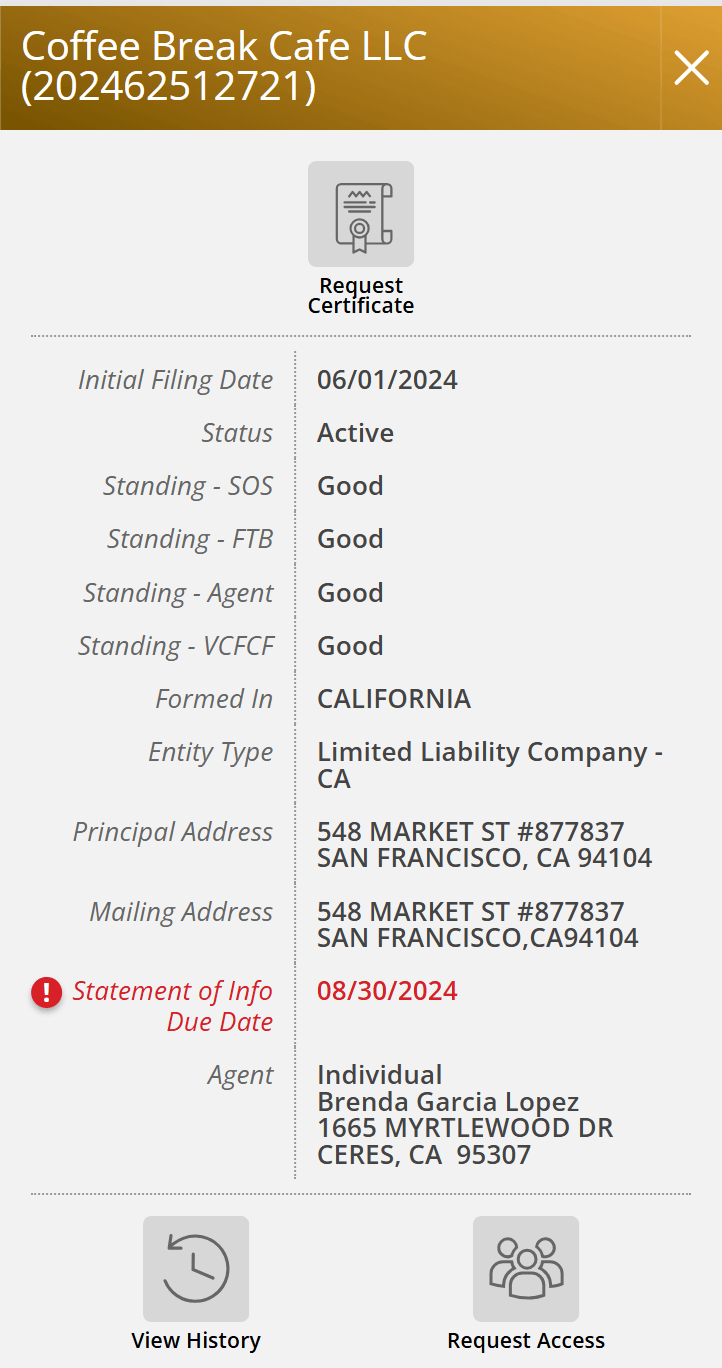Click the Standing - VCFCF Good value

tap(350, 646)
